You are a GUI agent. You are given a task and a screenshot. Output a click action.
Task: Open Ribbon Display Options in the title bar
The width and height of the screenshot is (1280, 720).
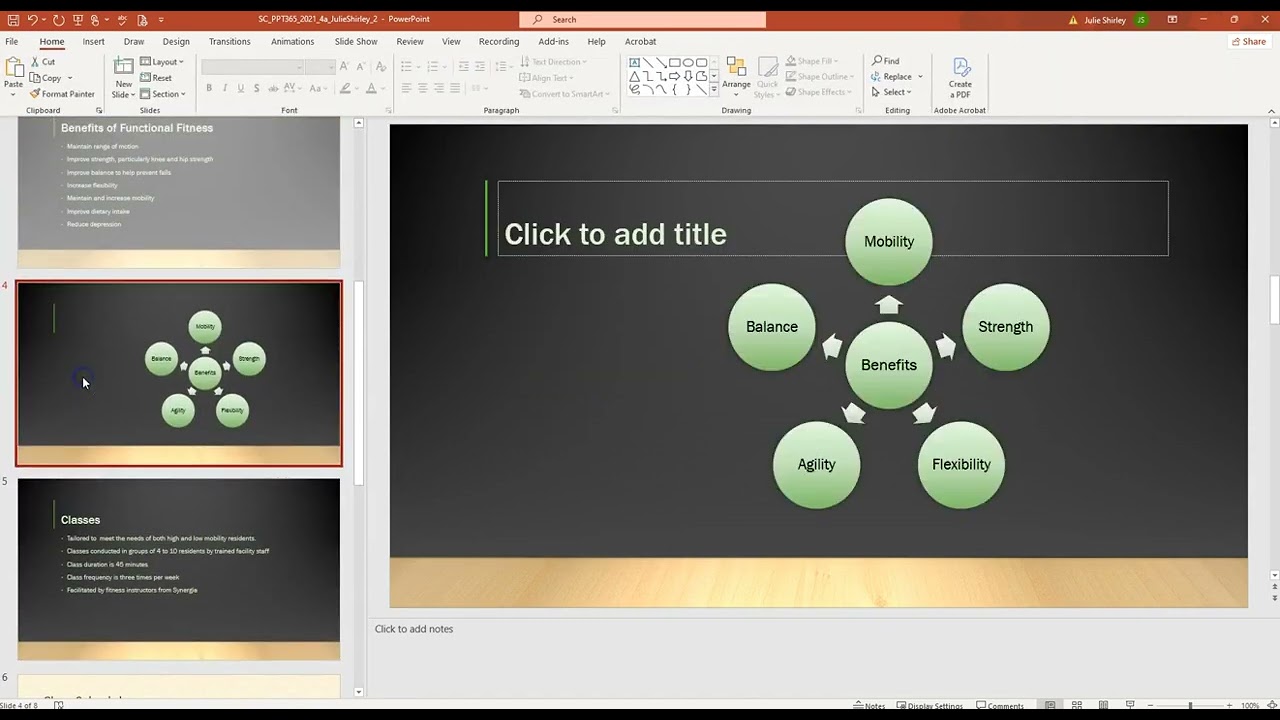coord(1172,19)
